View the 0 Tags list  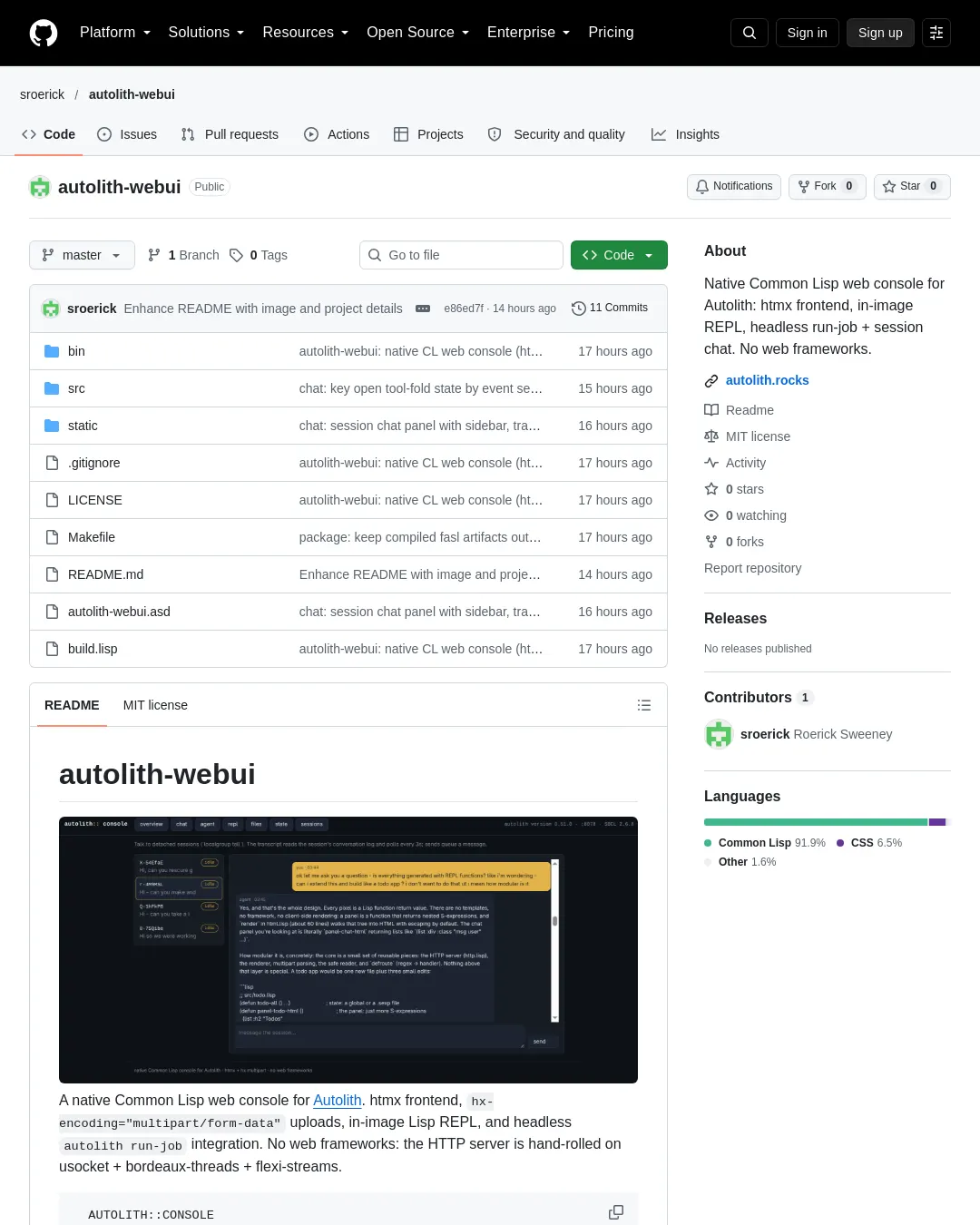259,255
